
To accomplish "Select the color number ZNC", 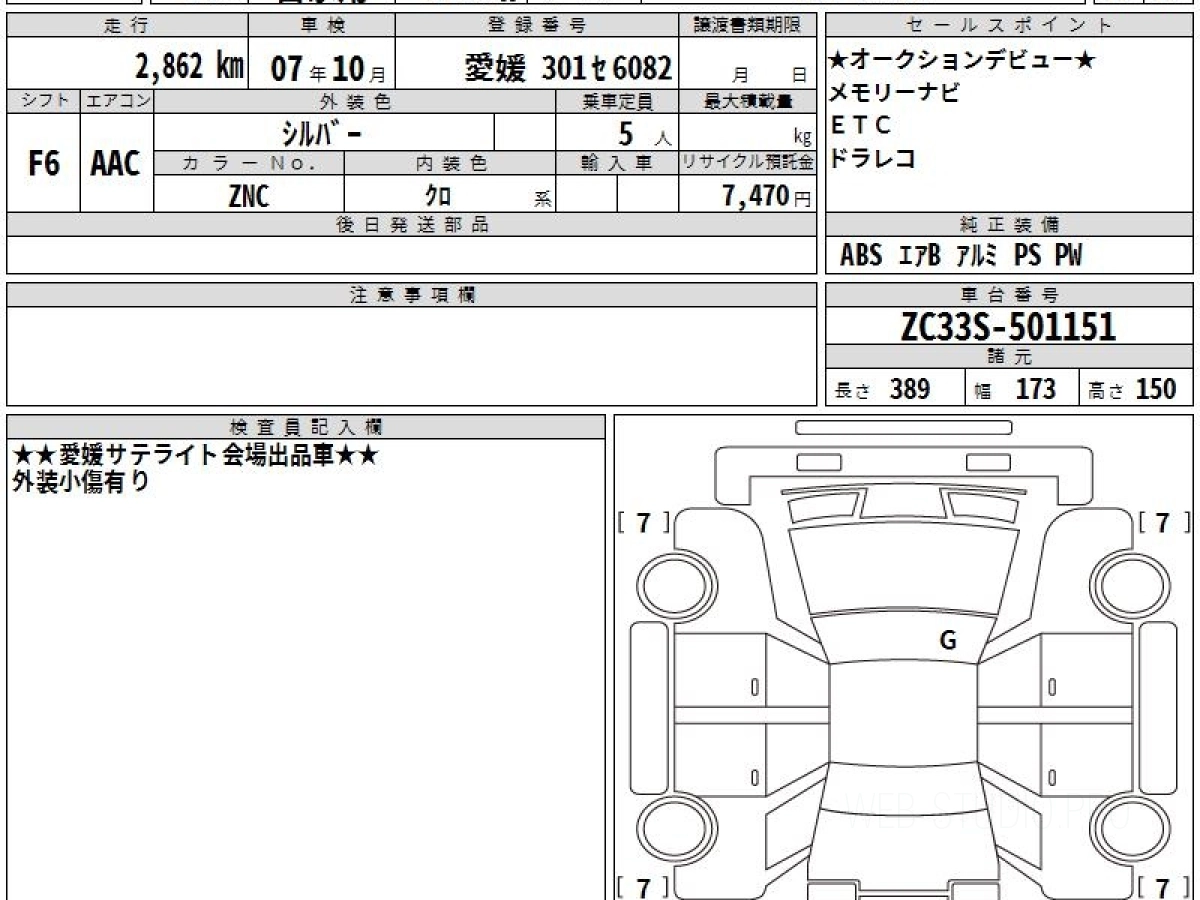I will pyautogui.click(x=248, y=196).
